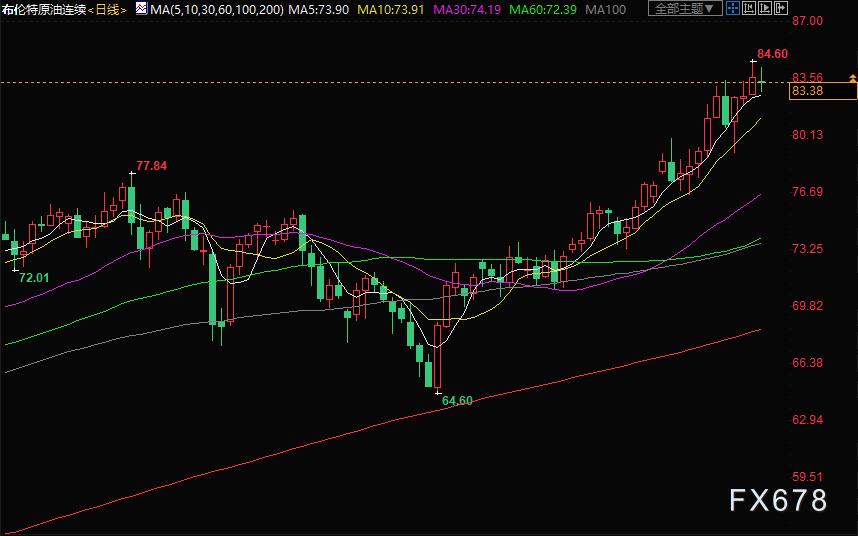Click the jump-to-start range icon
The height and width of the screenshot is (536, 858).
[x=749, y=8]
